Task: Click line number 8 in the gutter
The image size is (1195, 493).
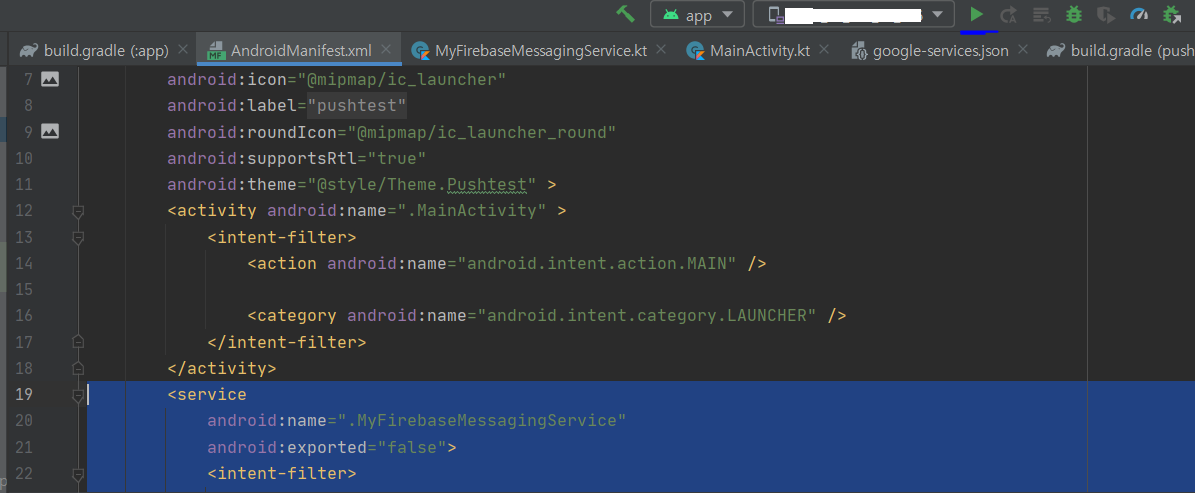Action: [28, 105]
